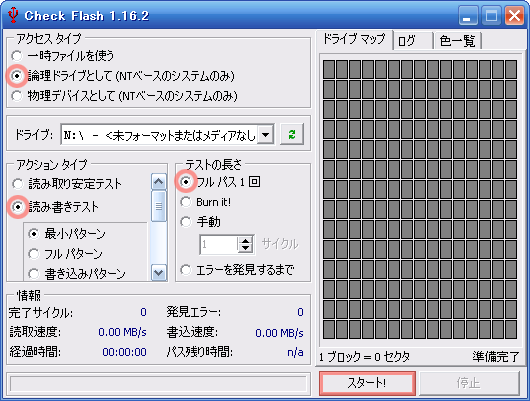This screenshot has width=530, height=401.
Task: Click the 停止 button
Action: tap(469, 383)
